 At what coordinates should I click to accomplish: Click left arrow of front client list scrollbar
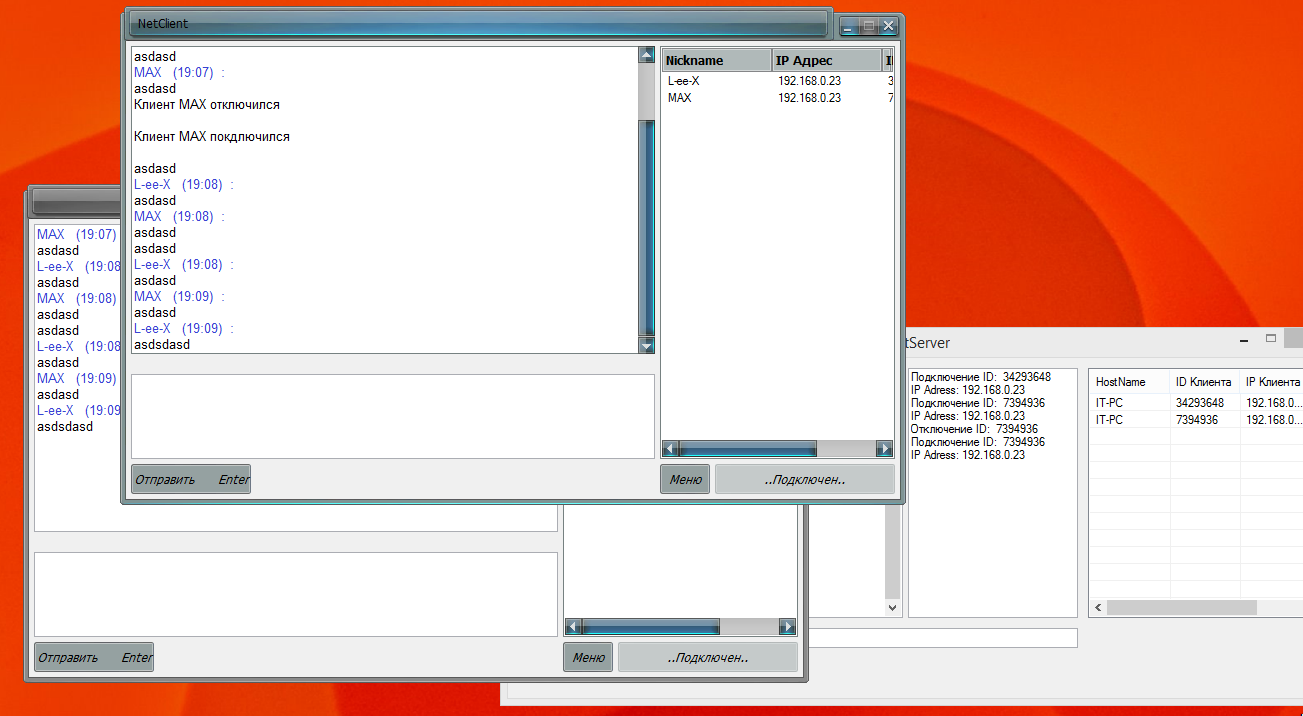tap(670, 449)
